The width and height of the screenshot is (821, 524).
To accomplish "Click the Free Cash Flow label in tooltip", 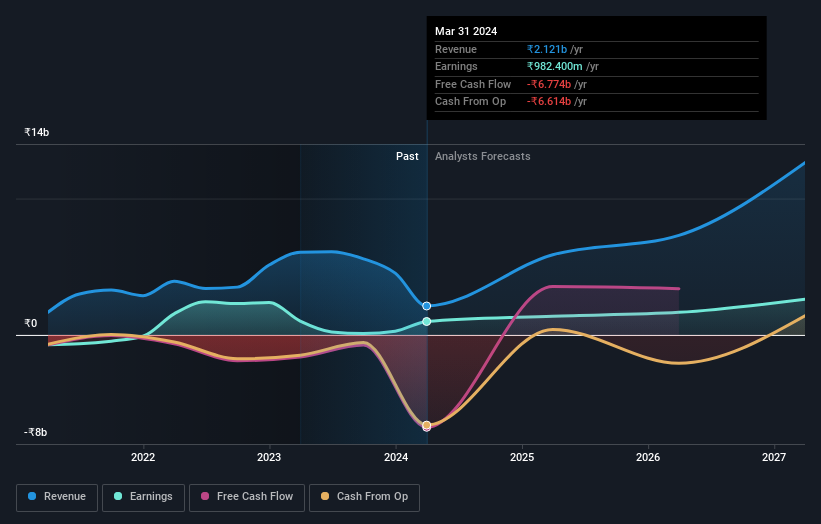I will (x=473, y=84).
